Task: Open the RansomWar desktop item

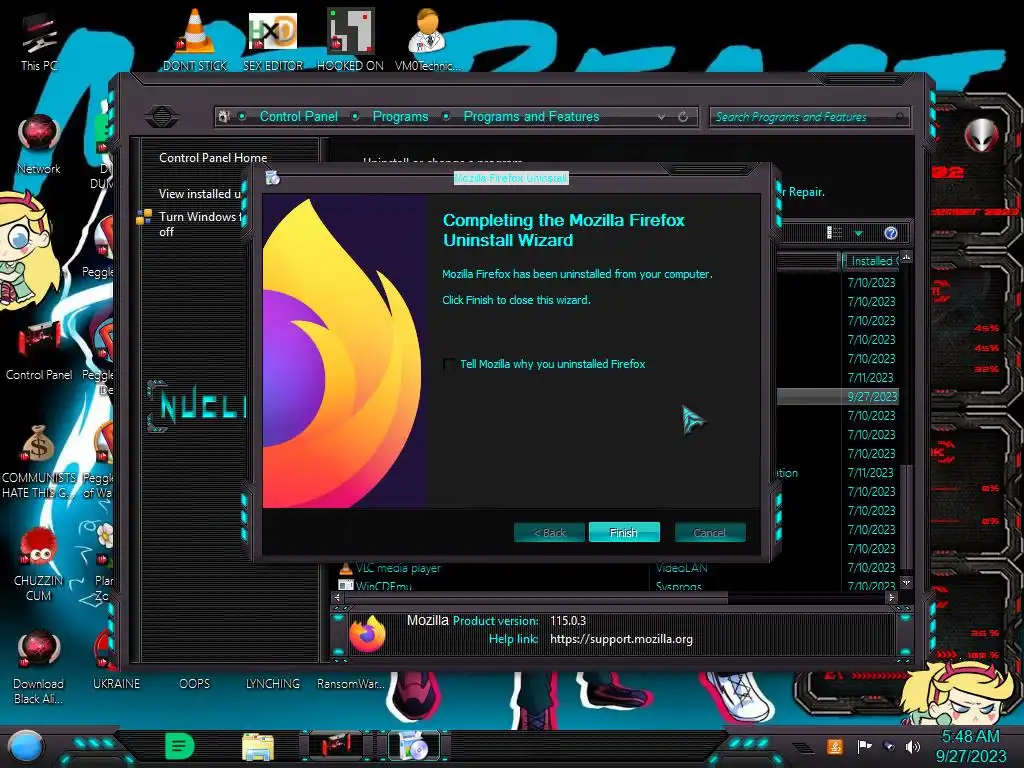Action: tap(350, 683)
